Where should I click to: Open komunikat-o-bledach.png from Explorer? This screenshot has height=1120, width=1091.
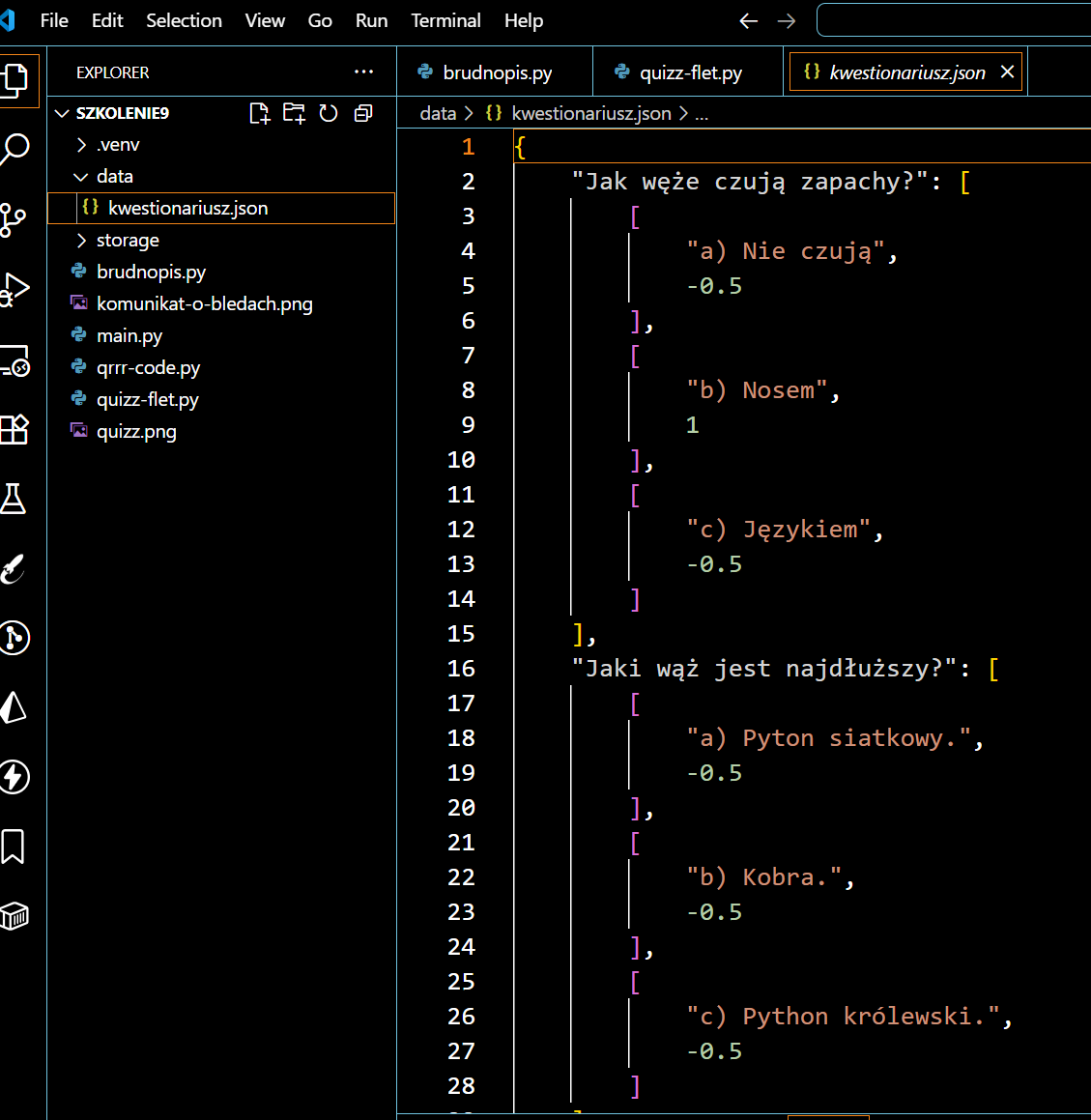point(221,303)
